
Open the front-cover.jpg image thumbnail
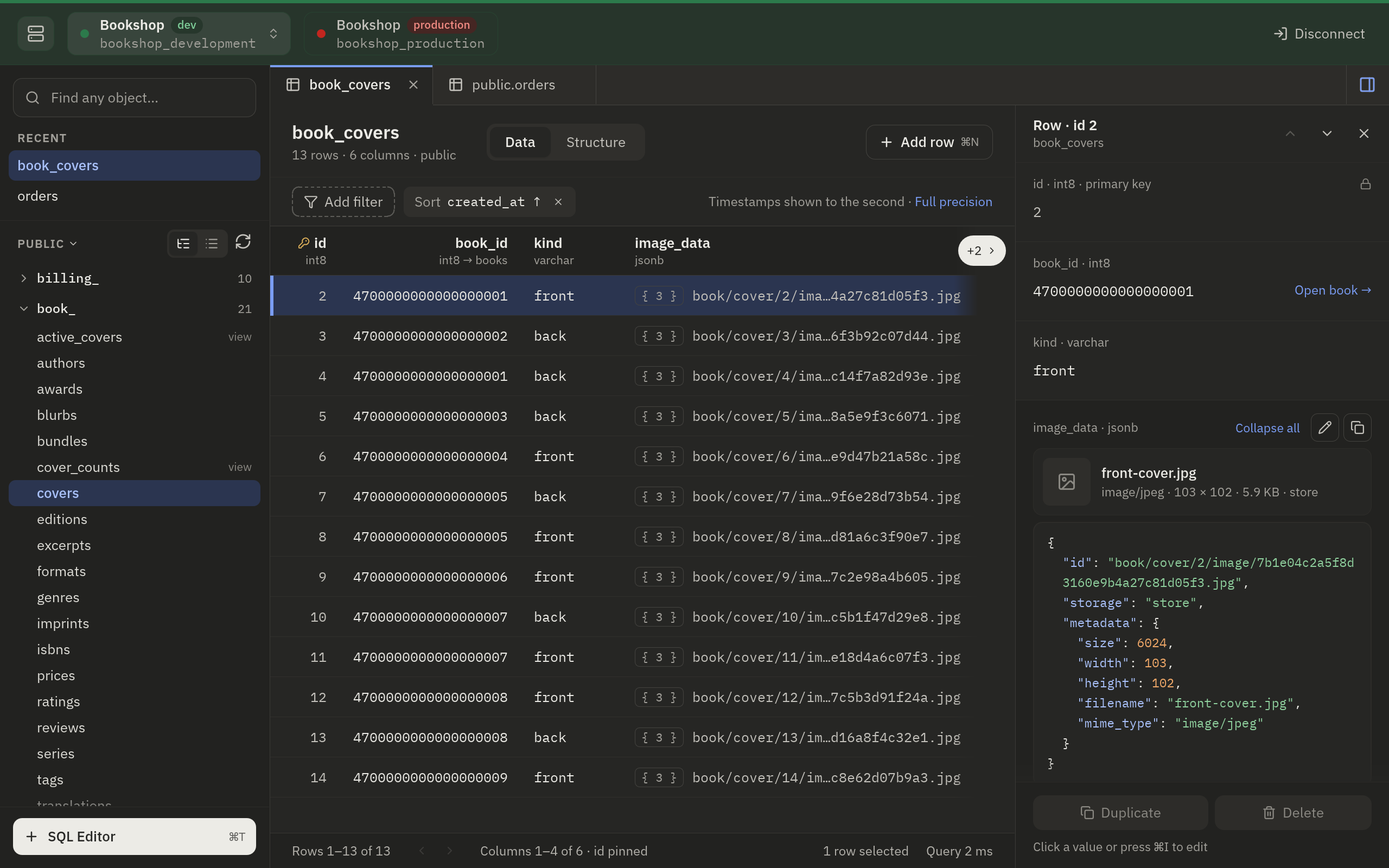[1066, 482]
